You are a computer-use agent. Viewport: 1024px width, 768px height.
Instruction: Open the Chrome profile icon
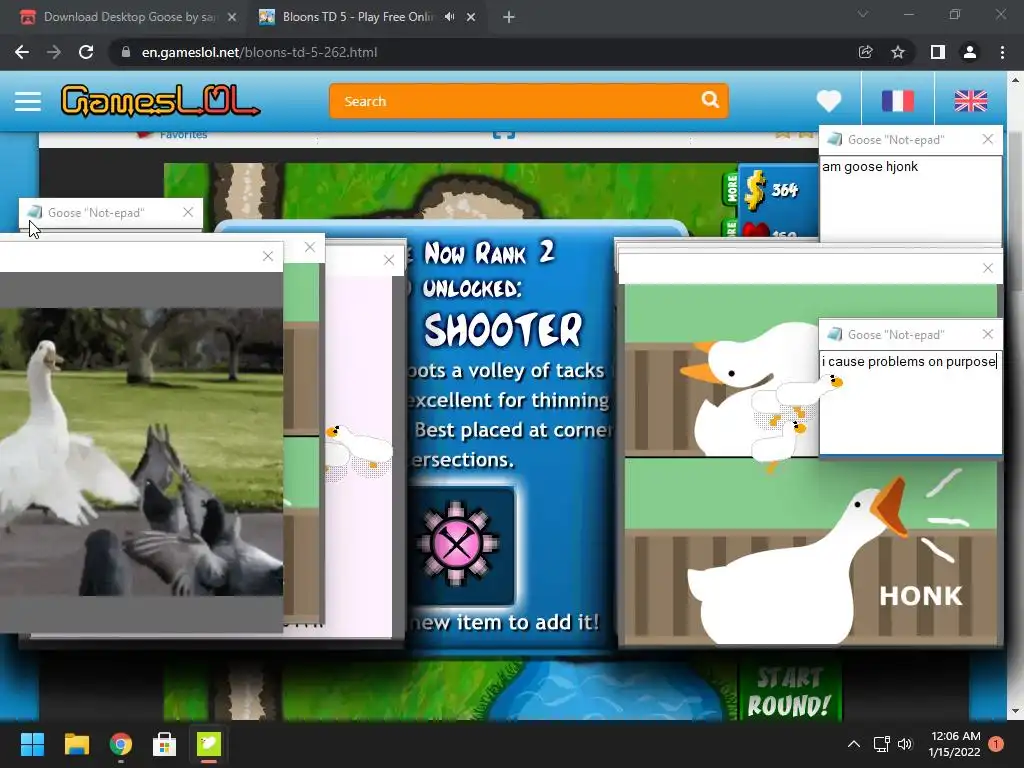970,52
